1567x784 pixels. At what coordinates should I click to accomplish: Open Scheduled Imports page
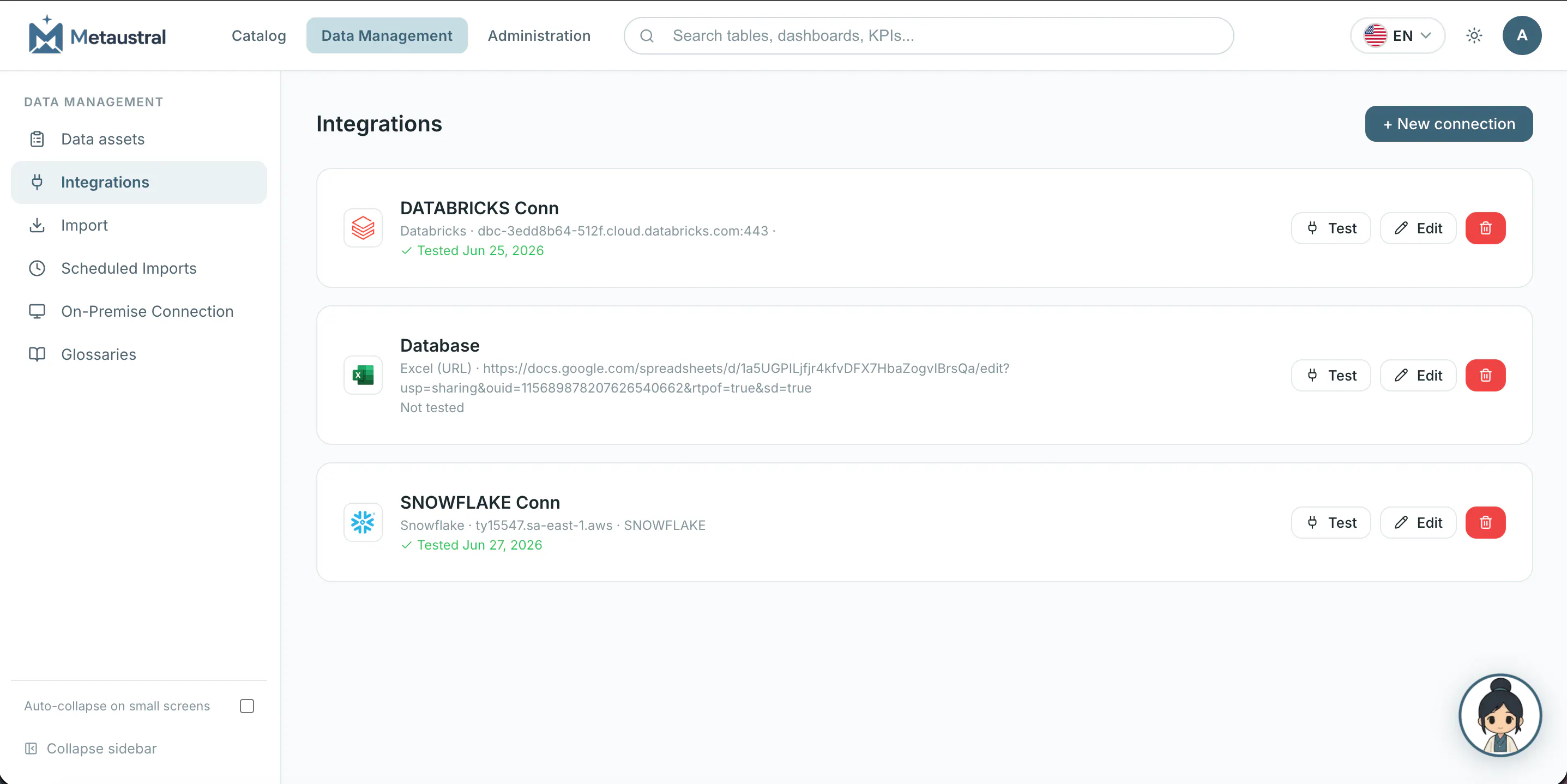pyautogui.click(x=138, y=268)
